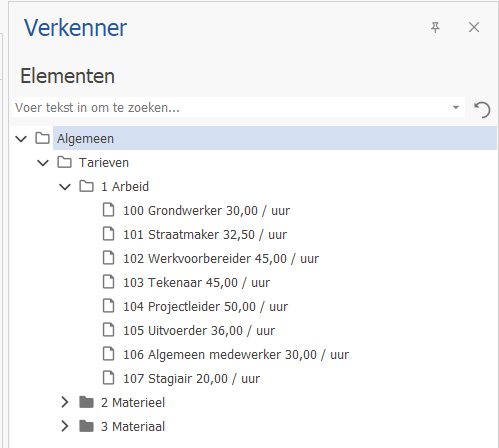Click the document icon beside 102 Werkvoorbereider

[108, 258]
